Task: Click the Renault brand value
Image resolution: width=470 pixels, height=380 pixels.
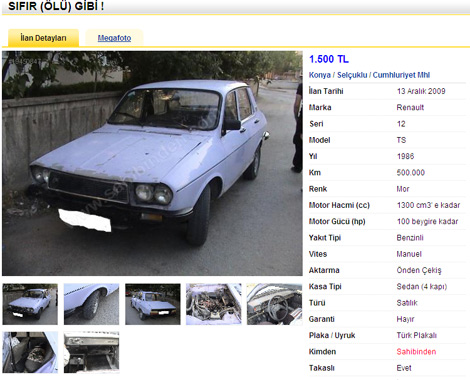Action: click(x=410, y=107)
